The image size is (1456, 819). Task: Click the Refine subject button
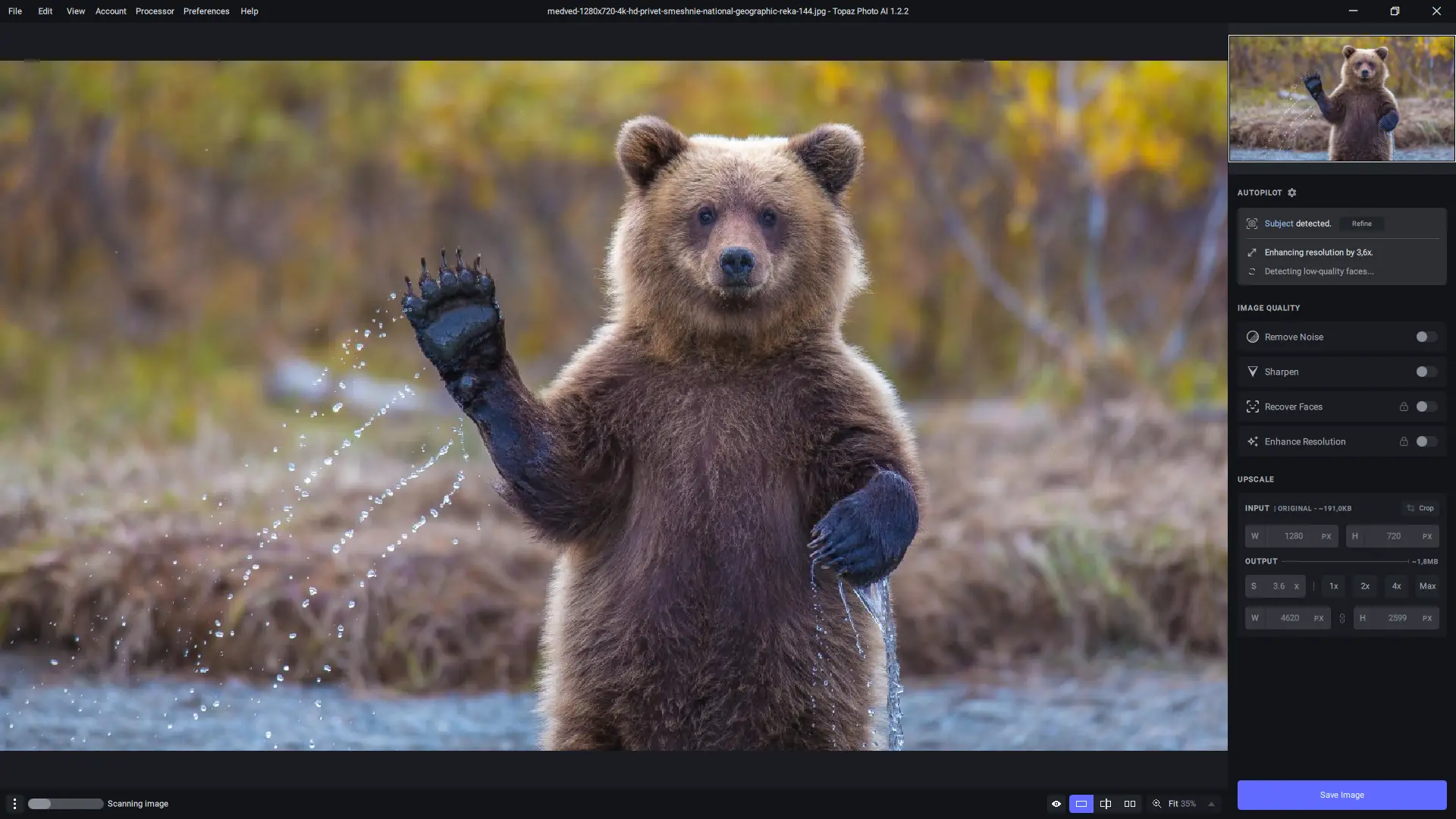coord(1361,224)
